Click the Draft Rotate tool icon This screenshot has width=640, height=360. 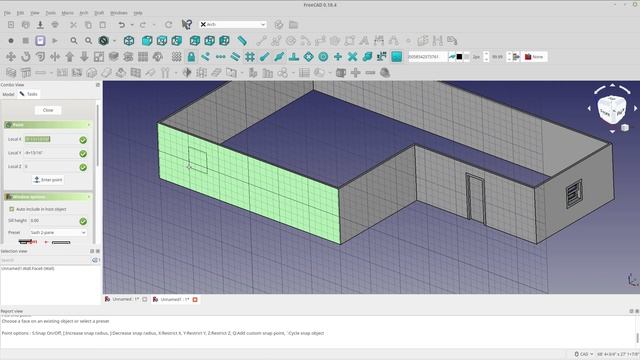26,57
